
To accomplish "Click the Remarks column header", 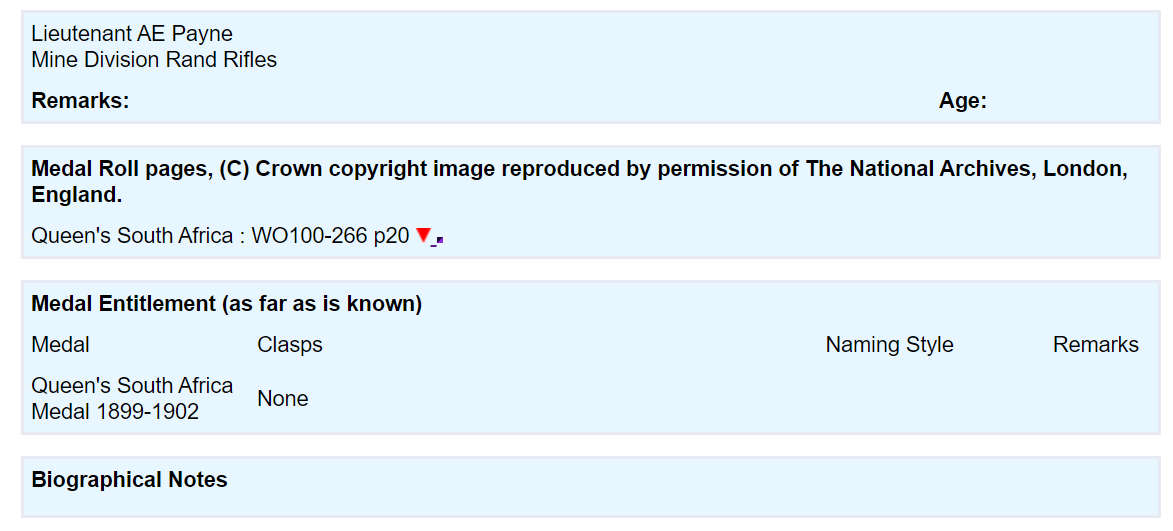I will (x=1095, y=345).
